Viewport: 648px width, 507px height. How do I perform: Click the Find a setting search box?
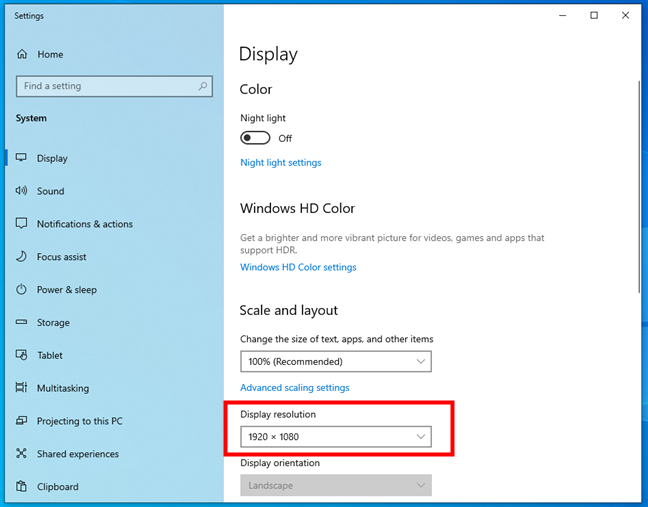105,87
